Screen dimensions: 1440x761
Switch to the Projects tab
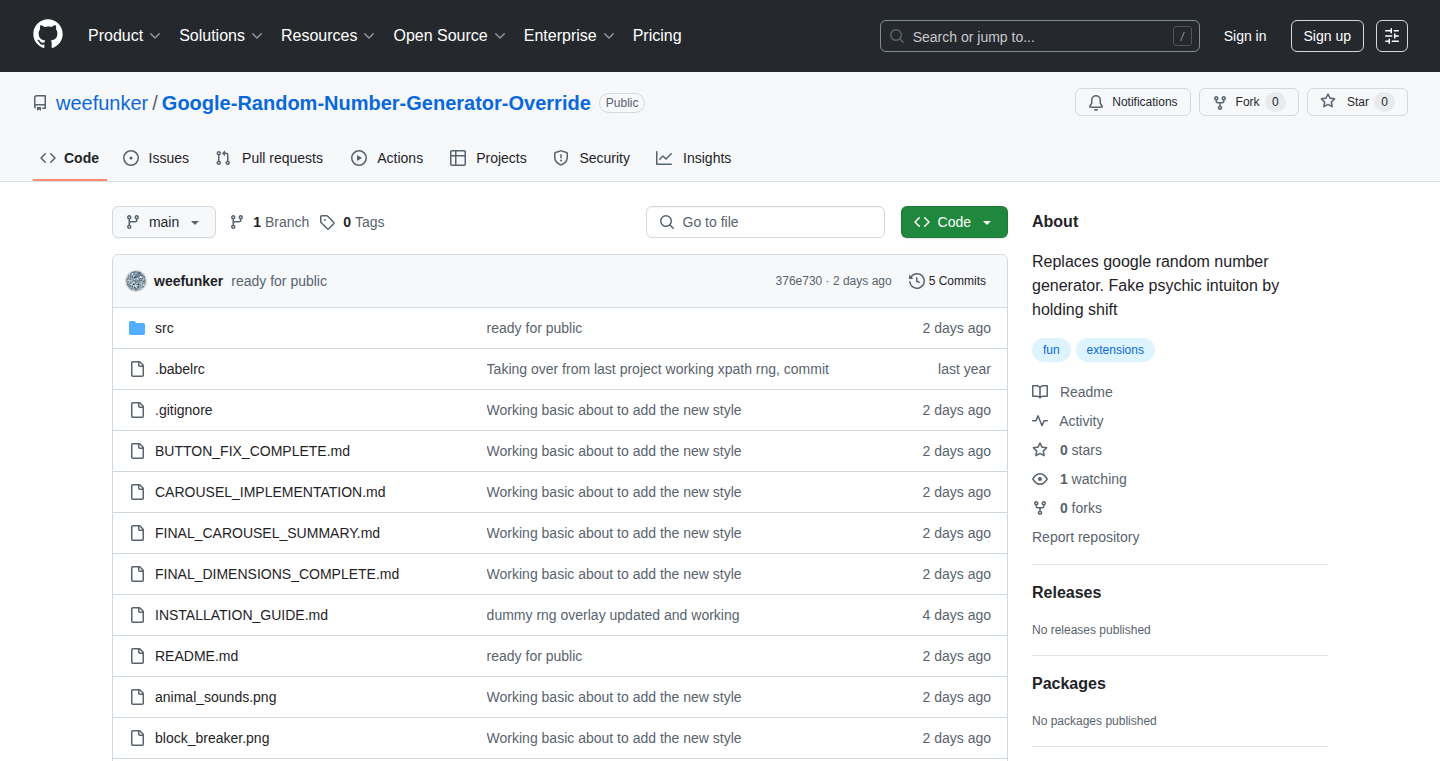488,158
